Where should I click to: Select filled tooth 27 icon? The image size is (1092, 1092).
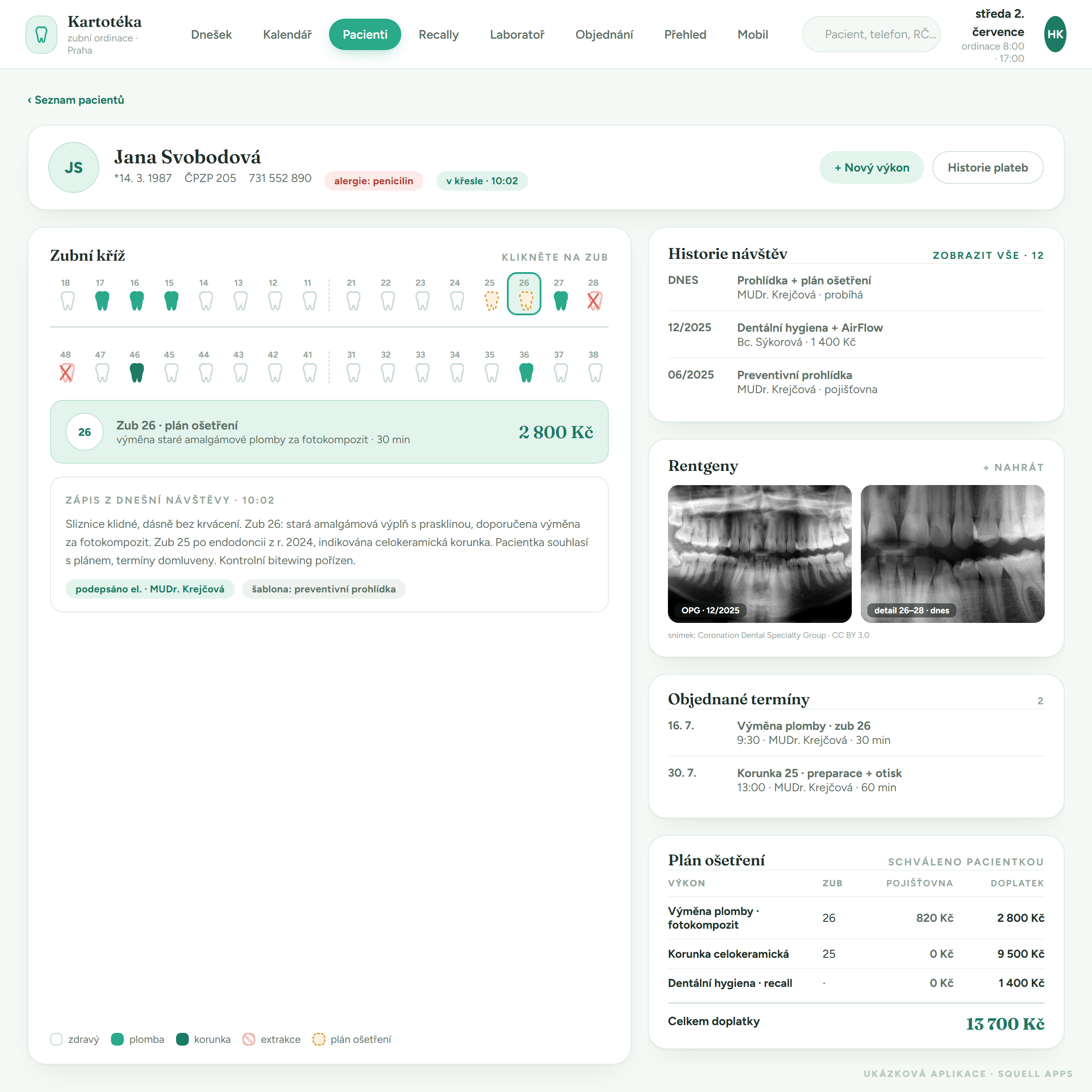(560, 301)
